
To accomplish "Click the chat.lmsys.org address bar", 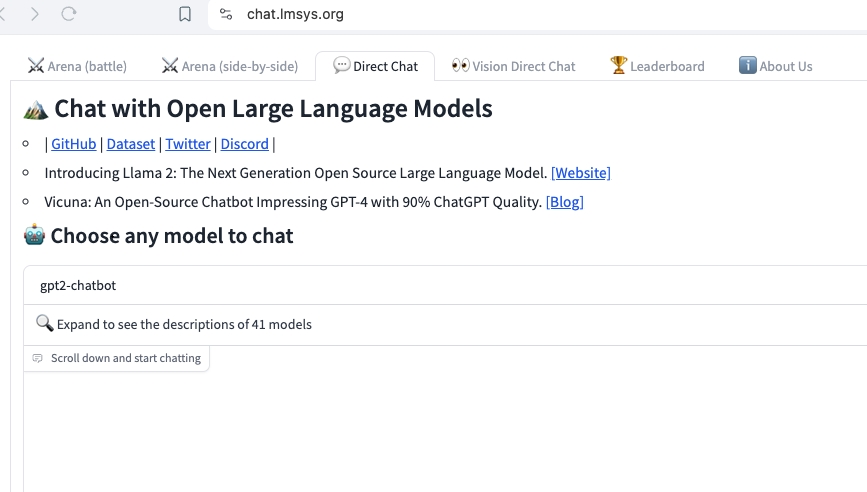I will [x=400, y=14].
